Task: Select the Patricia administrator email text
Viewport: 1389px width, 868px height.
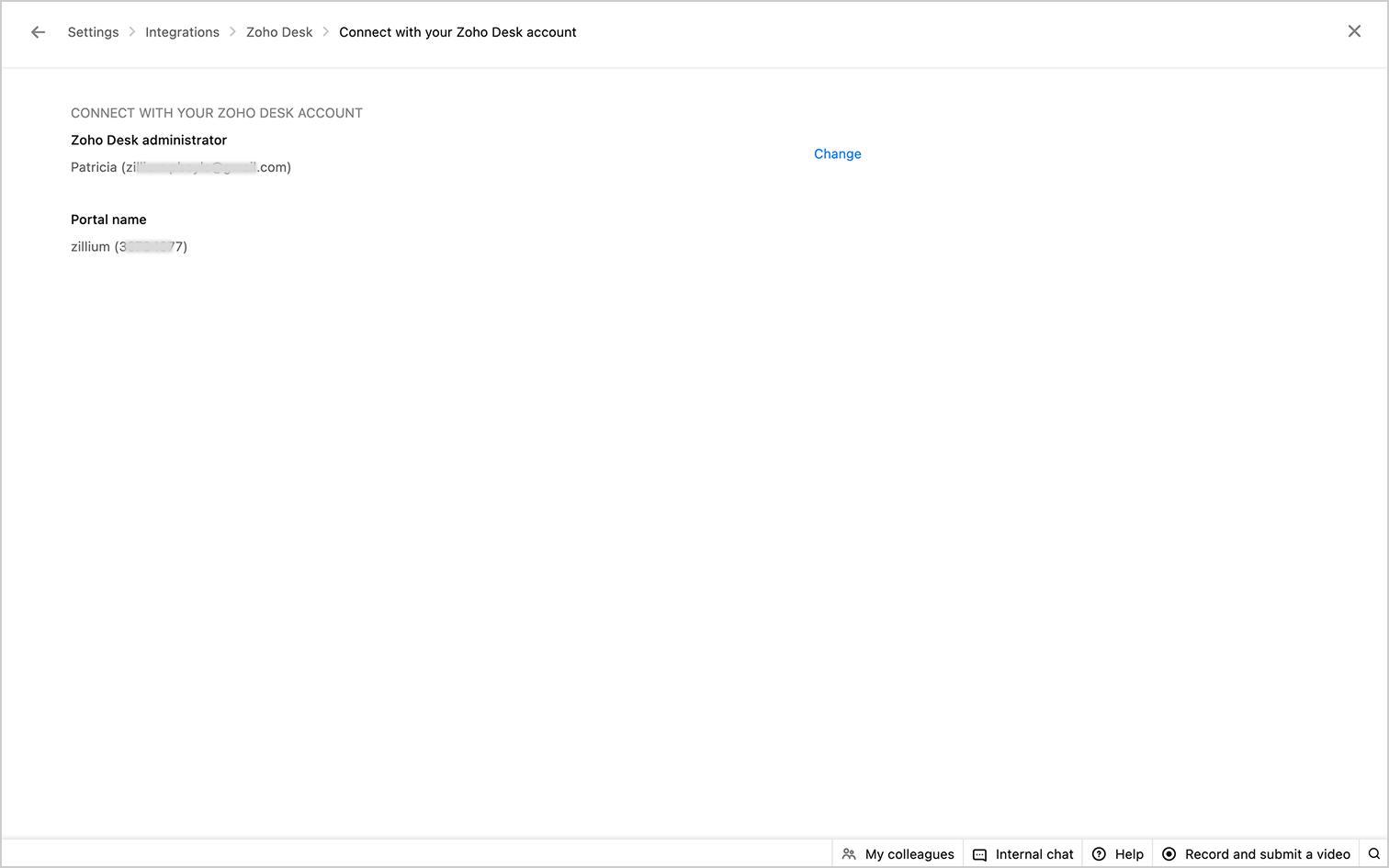Action: (181, 167)
